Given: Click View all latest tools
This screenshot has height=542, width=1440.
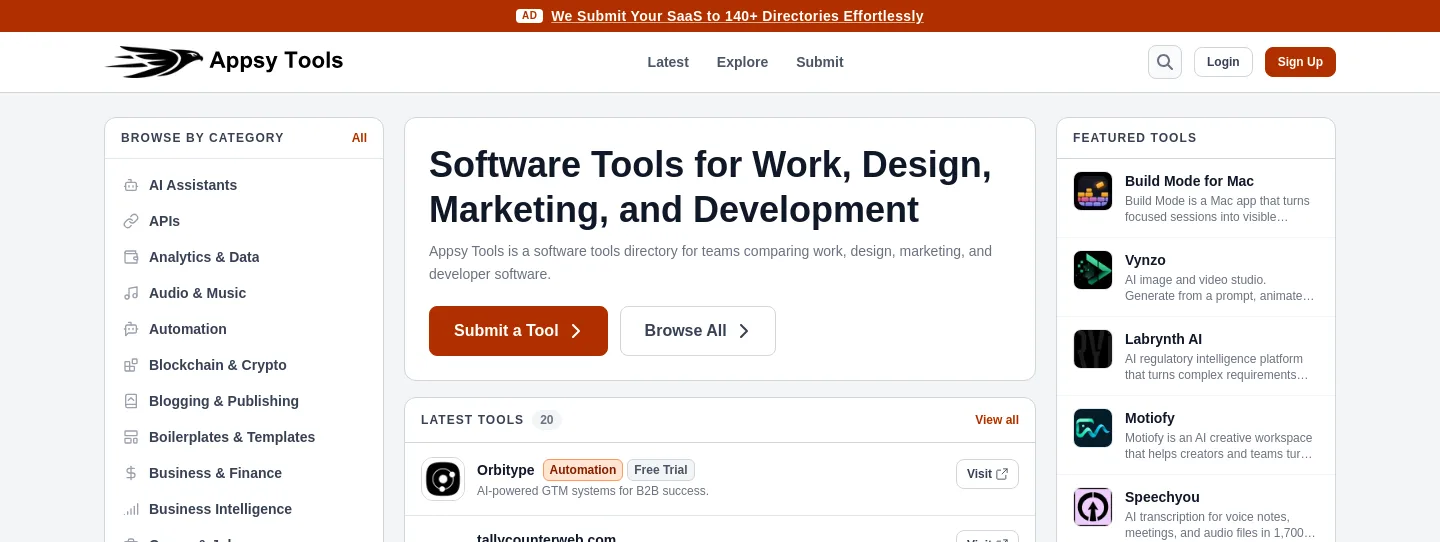Looking at the screenshot, I should click(x=997, y=420).
